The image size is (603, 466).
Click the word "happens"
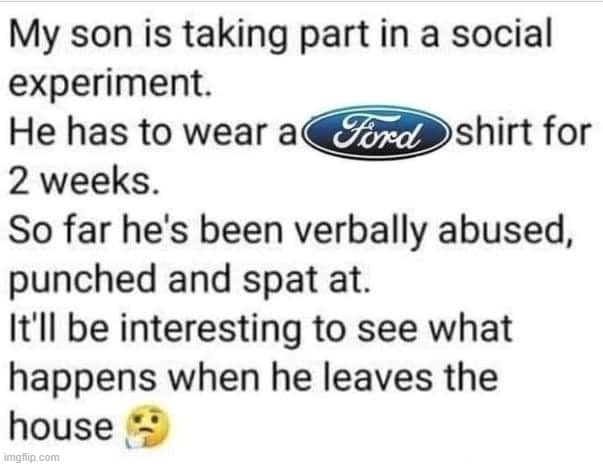coord(82,380)
